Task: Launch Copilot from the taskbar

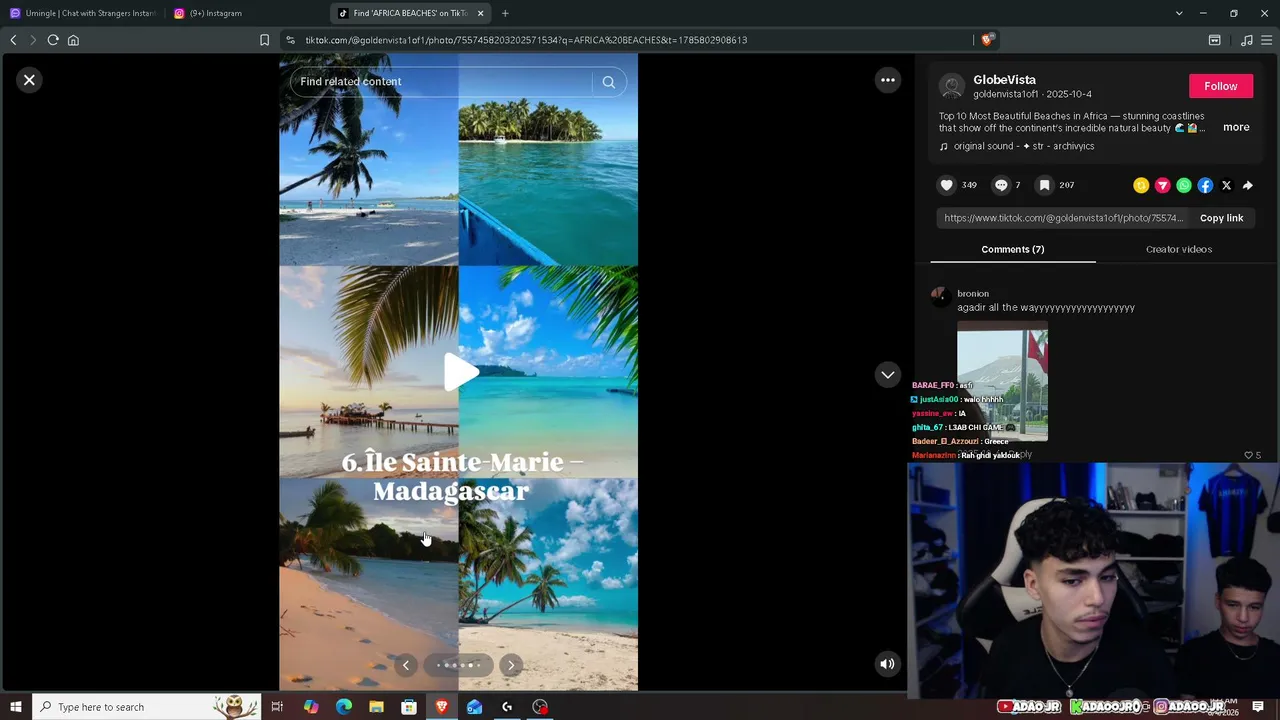Action: point(311,707)
